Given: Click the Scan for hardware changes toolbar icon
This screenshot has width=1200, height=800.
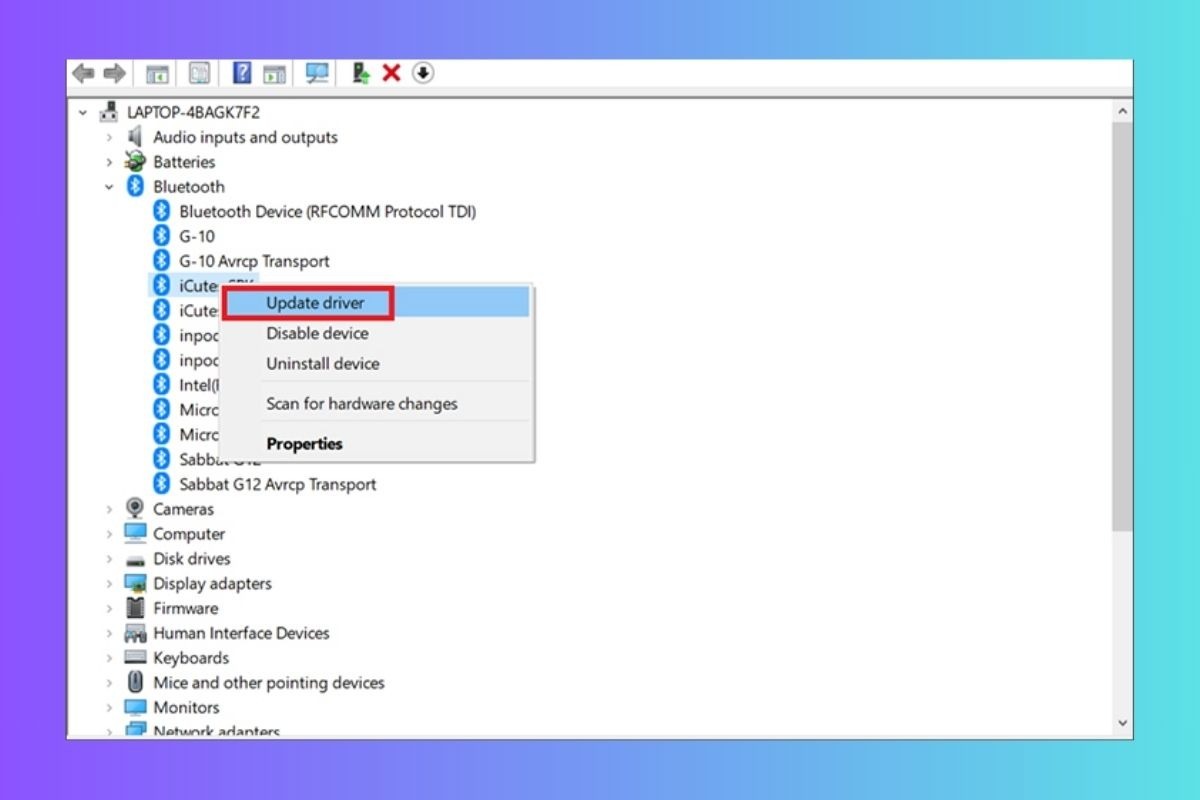Looking at the screenshot, I should tap(317, 72).
